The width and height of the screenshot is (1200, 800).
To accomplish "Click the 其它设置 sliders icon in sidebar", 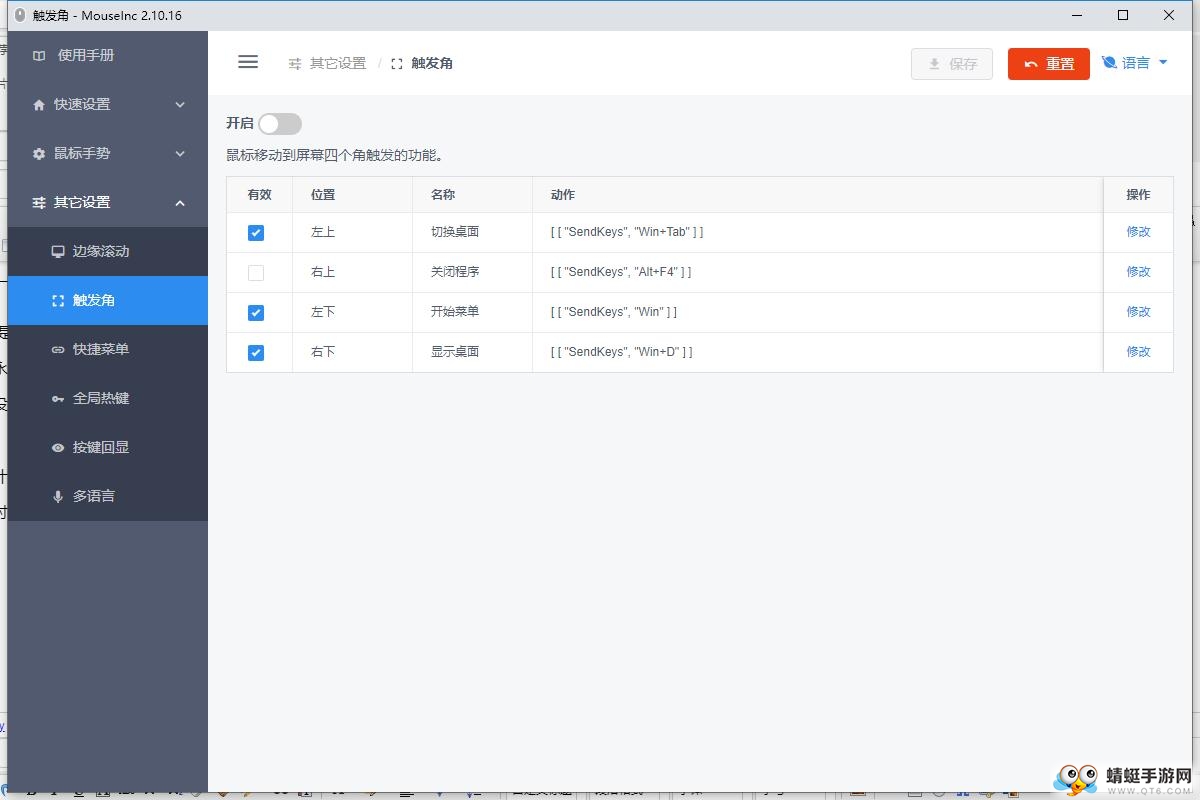I will tap(39, 203).
